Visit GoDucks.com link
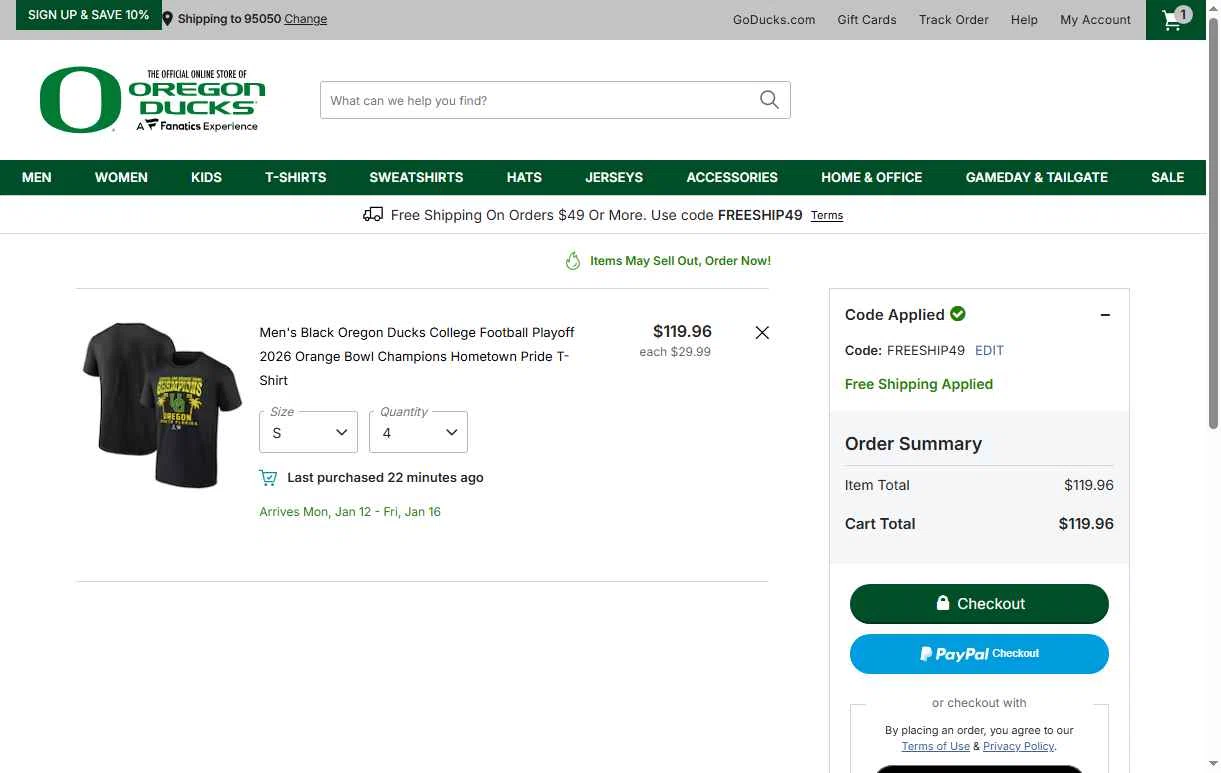1221x773 pixels. [774, 19]
